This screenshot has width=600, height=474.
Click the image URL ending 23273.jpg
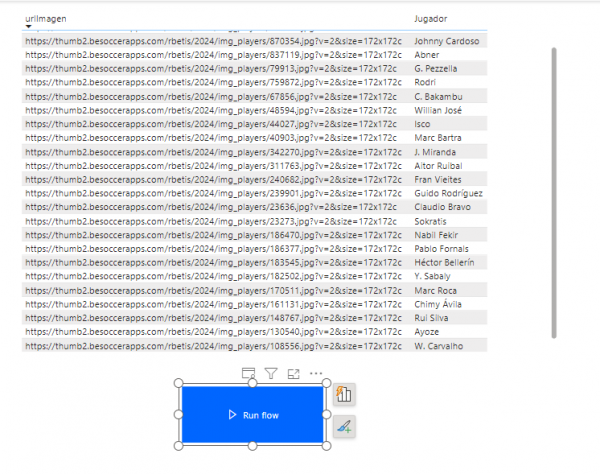[211, 221]
